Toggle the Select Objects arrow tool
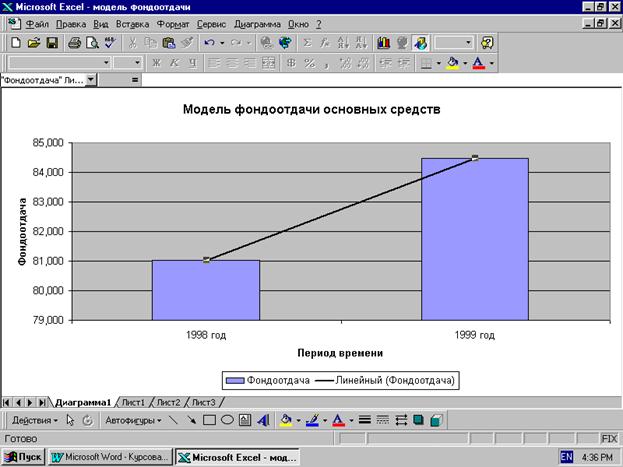 (70, 421)
